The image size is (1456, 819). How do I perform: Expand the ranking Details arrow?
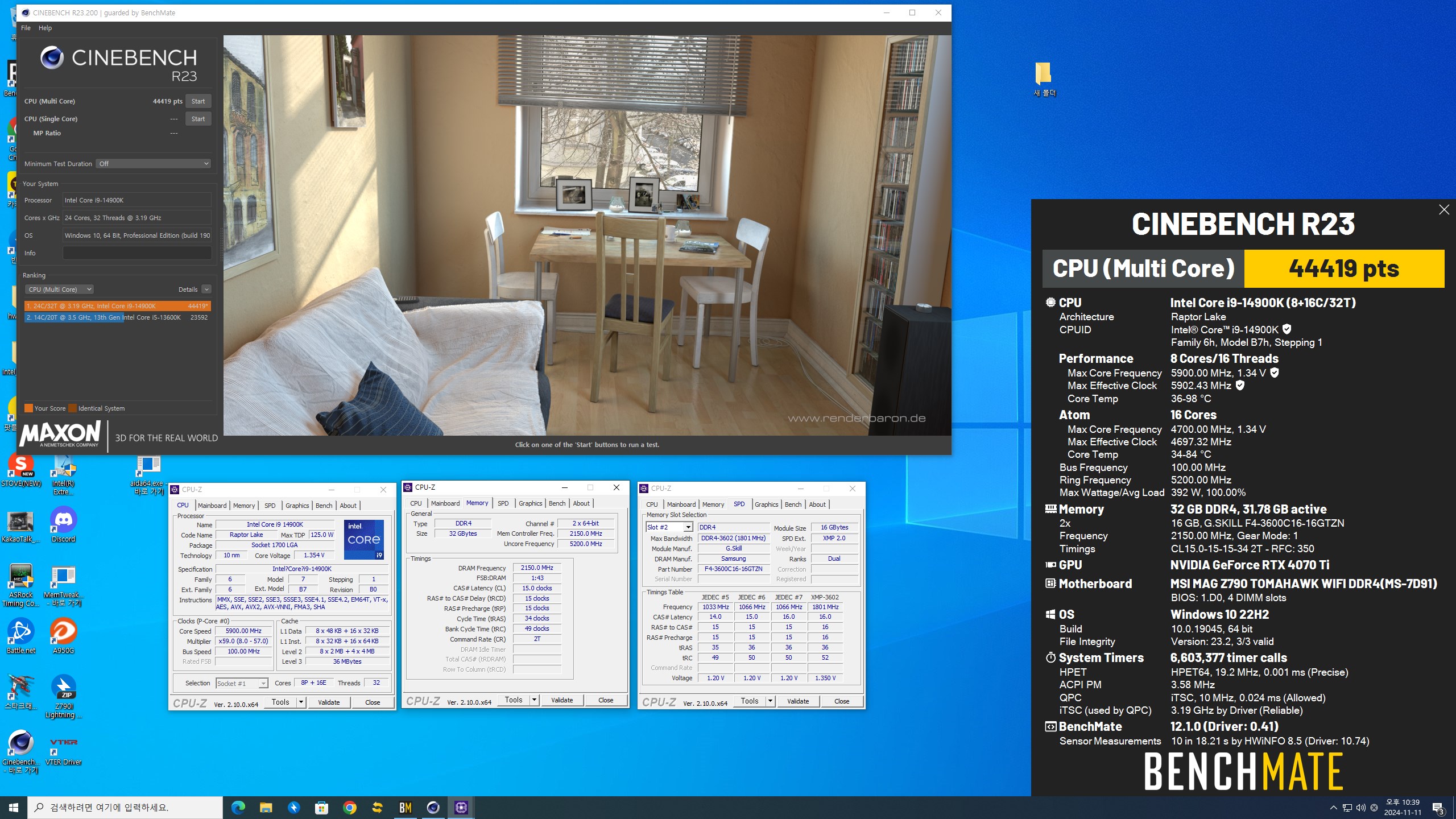(x=206, y=289)
